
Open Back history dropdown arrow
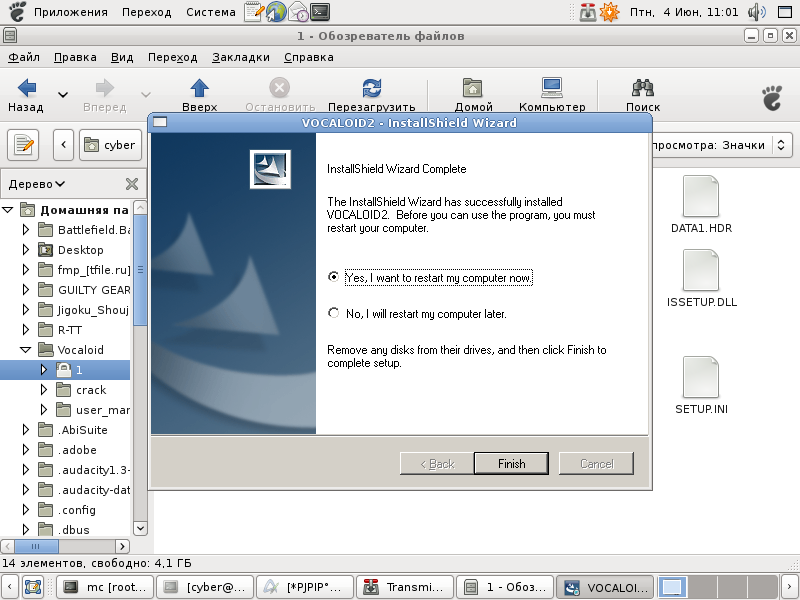point(63,95)
